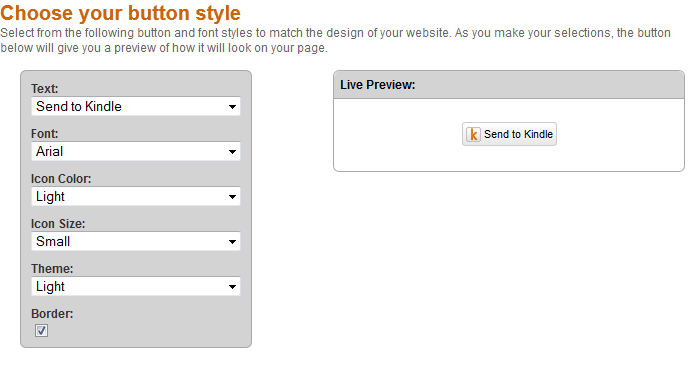This screenshot has height=366, width=696.
Task: Open the Text dropdown arrow
Action: (x=232, y=106)
